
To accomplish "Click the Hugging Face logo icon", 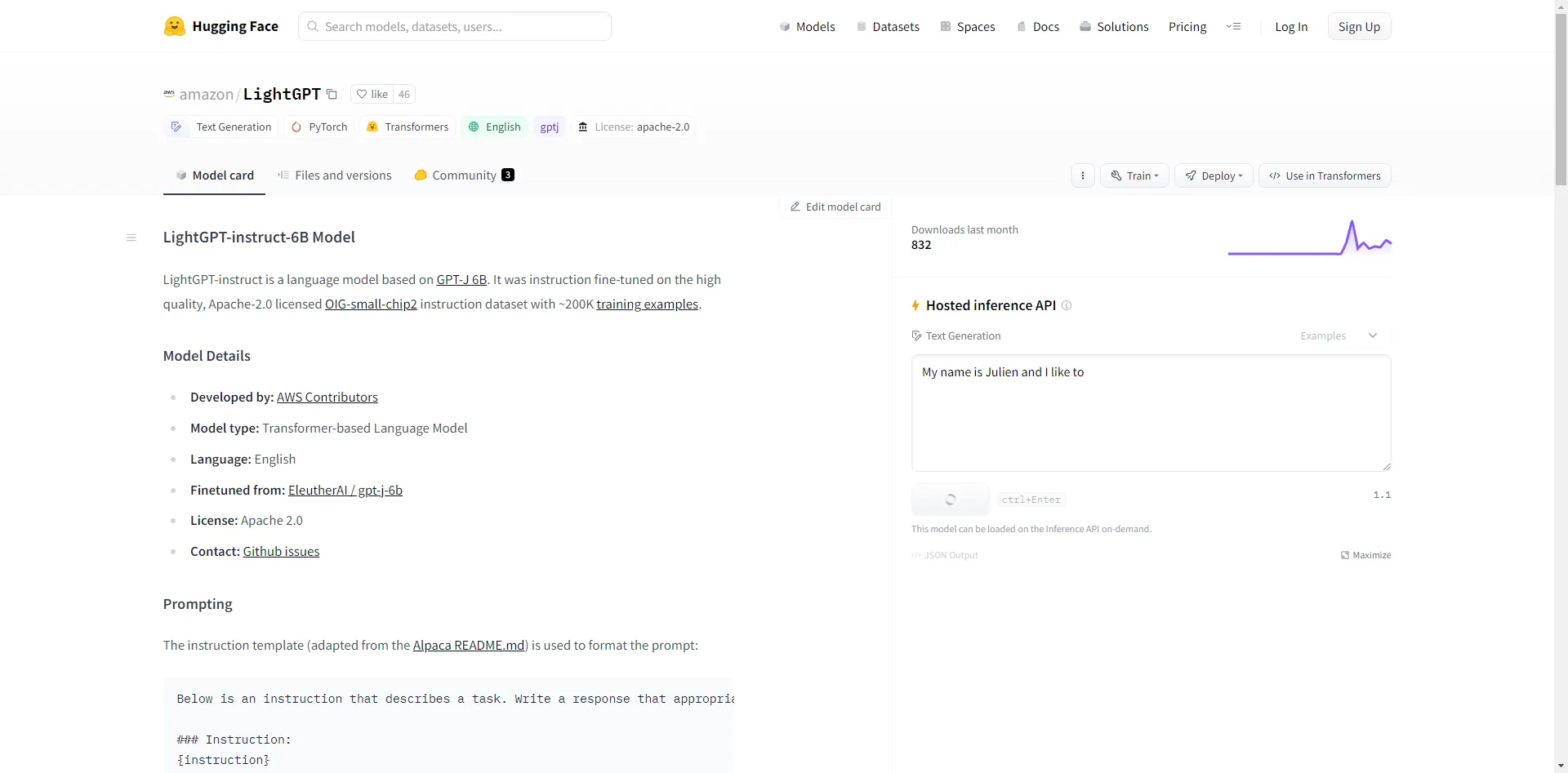I will [174, 26].
